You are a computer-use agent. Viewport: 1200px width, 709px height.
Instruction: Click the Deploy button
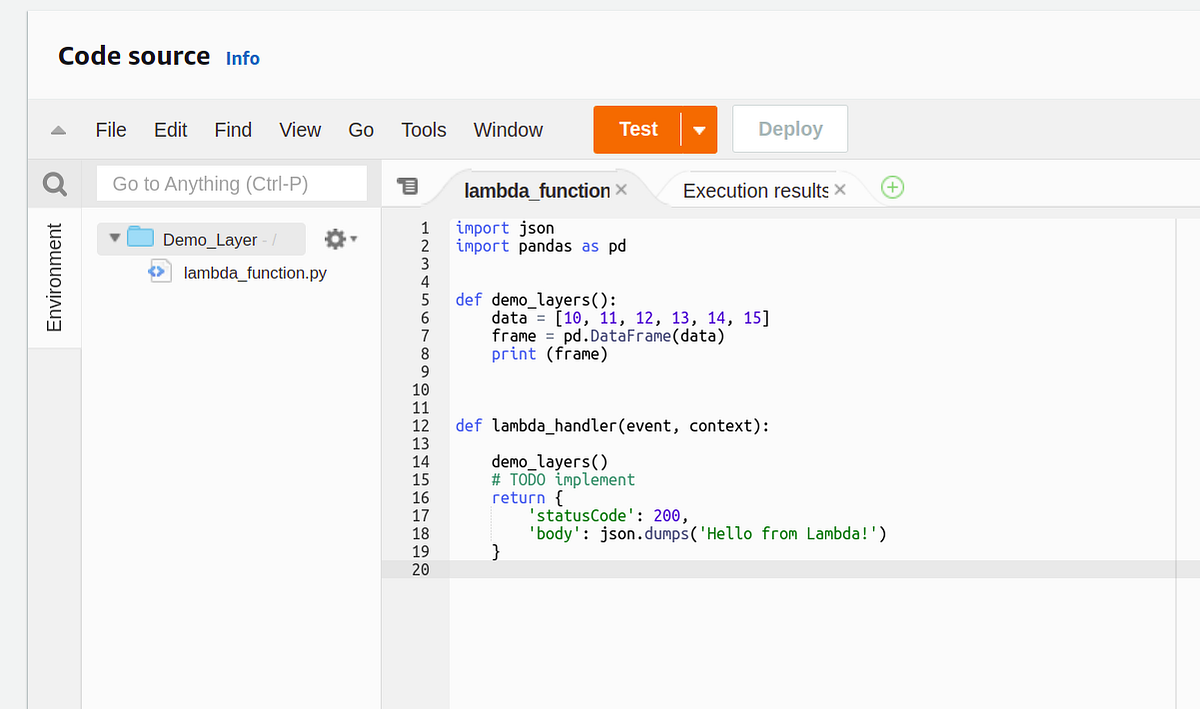pos(790,128)
